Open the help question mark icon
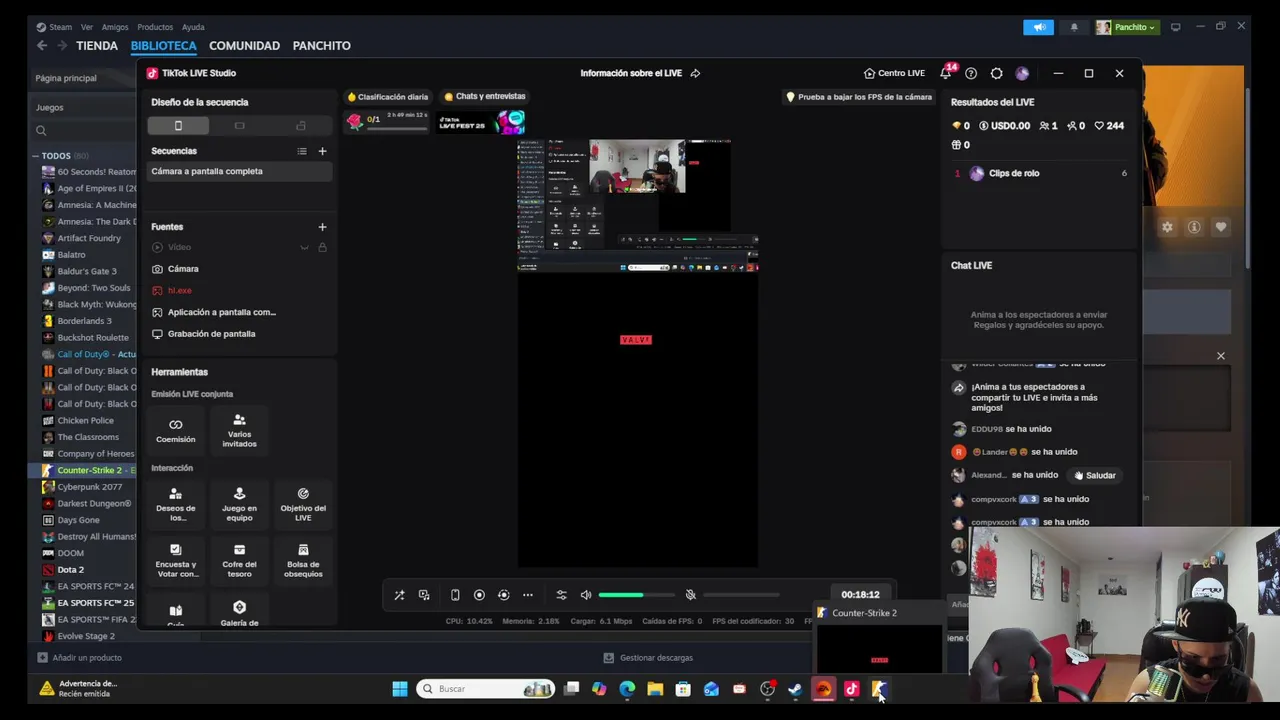Image resolution: width=1280 pixels, height=720 pixels. [971, 73]
